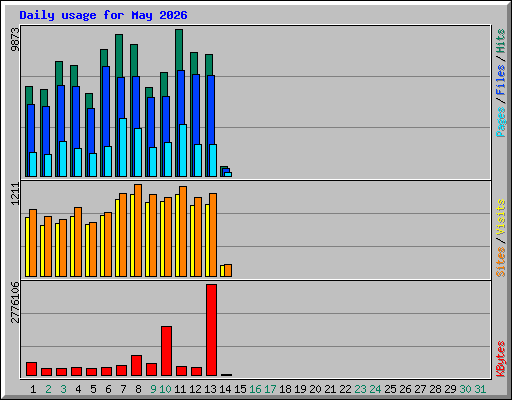This screenshot has height=400, width=512.
Task: Click the orange sites bar for day 1
Action: (x=33, y=243)
